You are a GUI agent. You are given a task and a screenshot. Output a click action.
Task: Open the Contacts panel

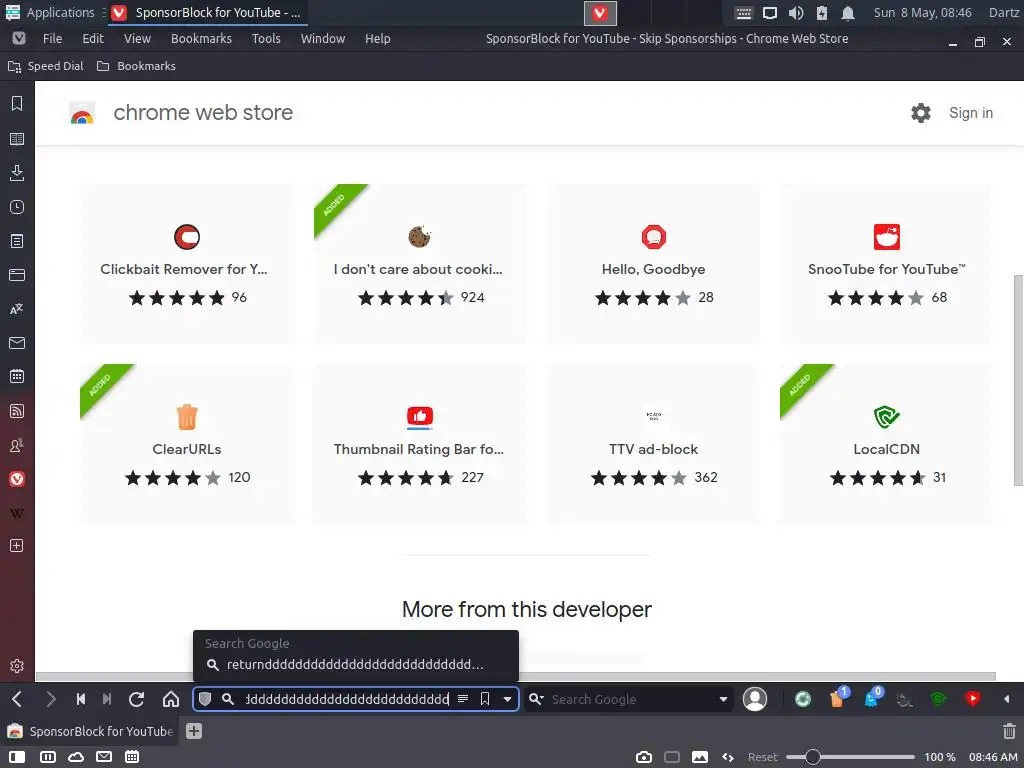tap(17, 445)
